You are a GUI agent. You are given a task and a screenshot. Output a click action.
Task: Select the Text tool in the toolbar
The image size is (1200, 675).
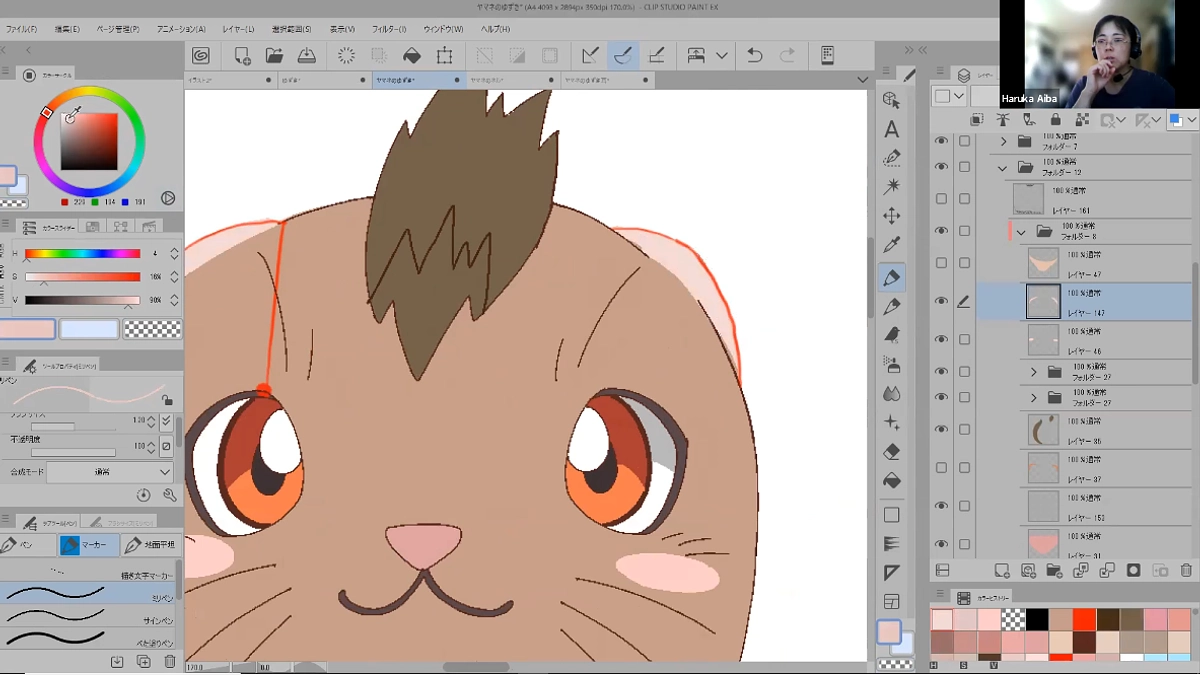(x=891, y=129)
